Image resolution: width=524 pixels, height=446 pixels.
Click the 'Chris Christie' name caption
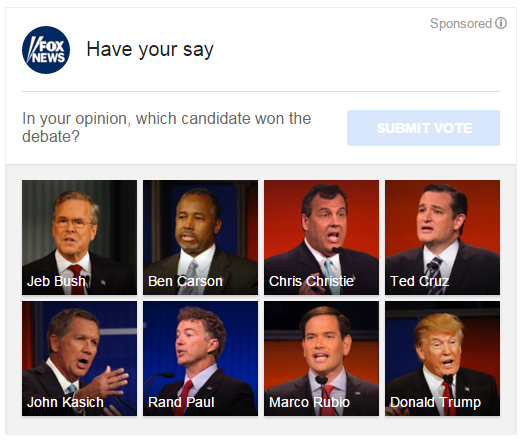311,281
